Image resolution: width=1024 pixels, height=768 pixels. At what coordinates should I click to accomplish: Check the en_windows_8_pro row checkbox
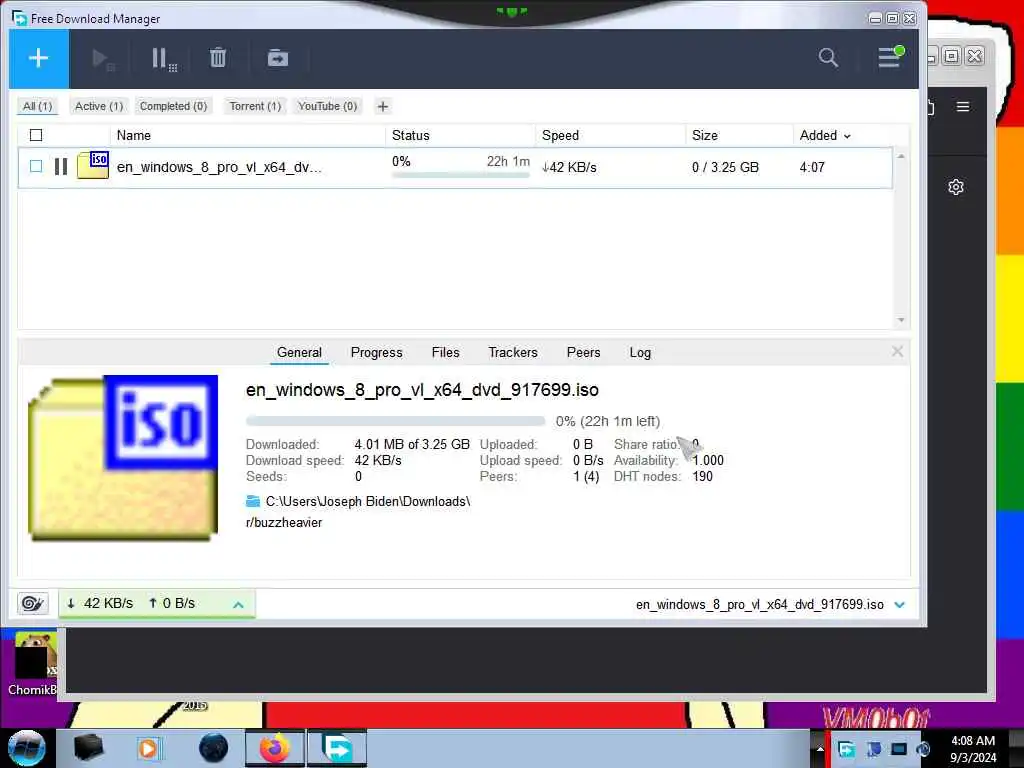(36, 167)
